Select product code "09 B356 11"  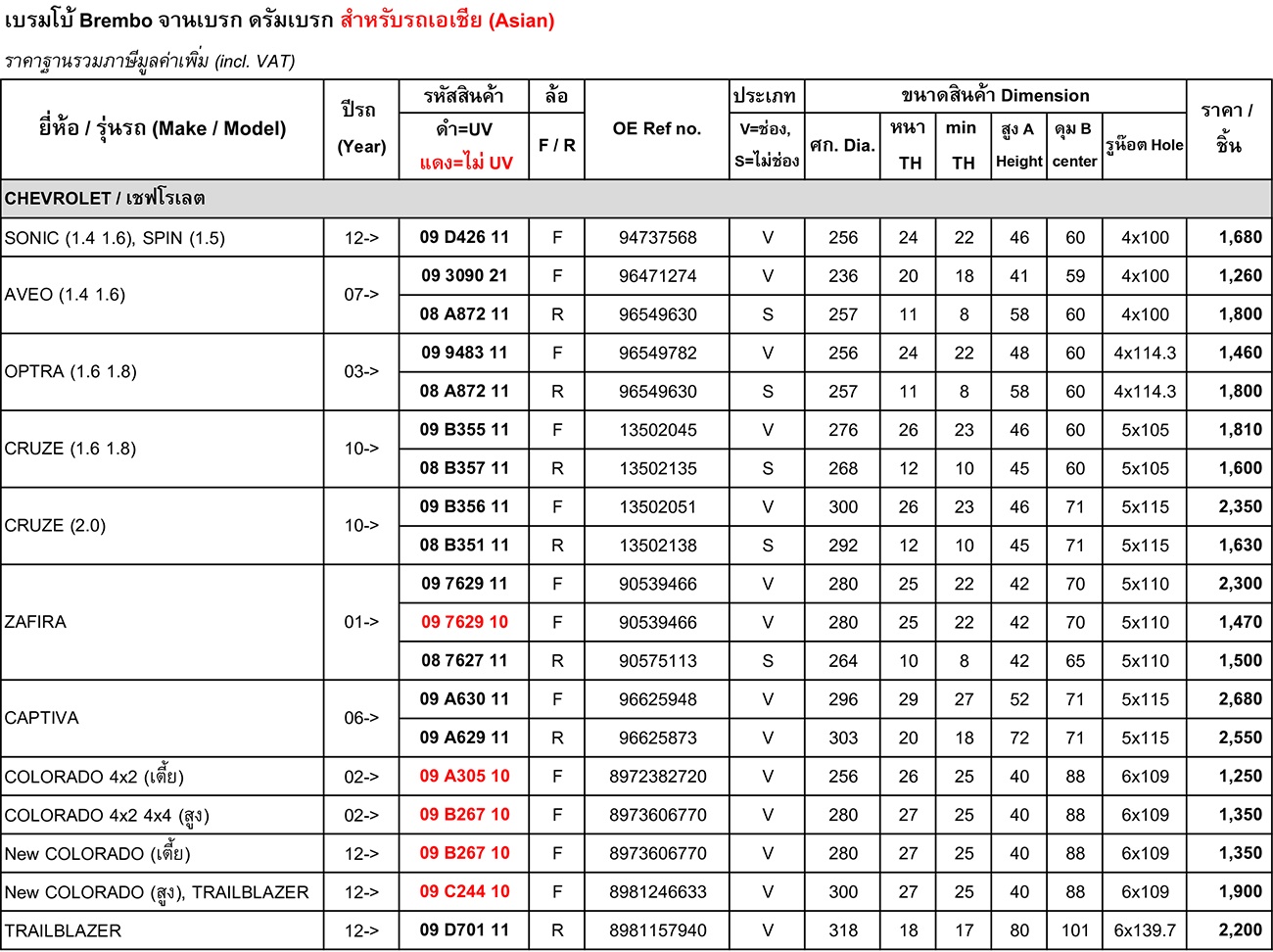tap(465, 506)
